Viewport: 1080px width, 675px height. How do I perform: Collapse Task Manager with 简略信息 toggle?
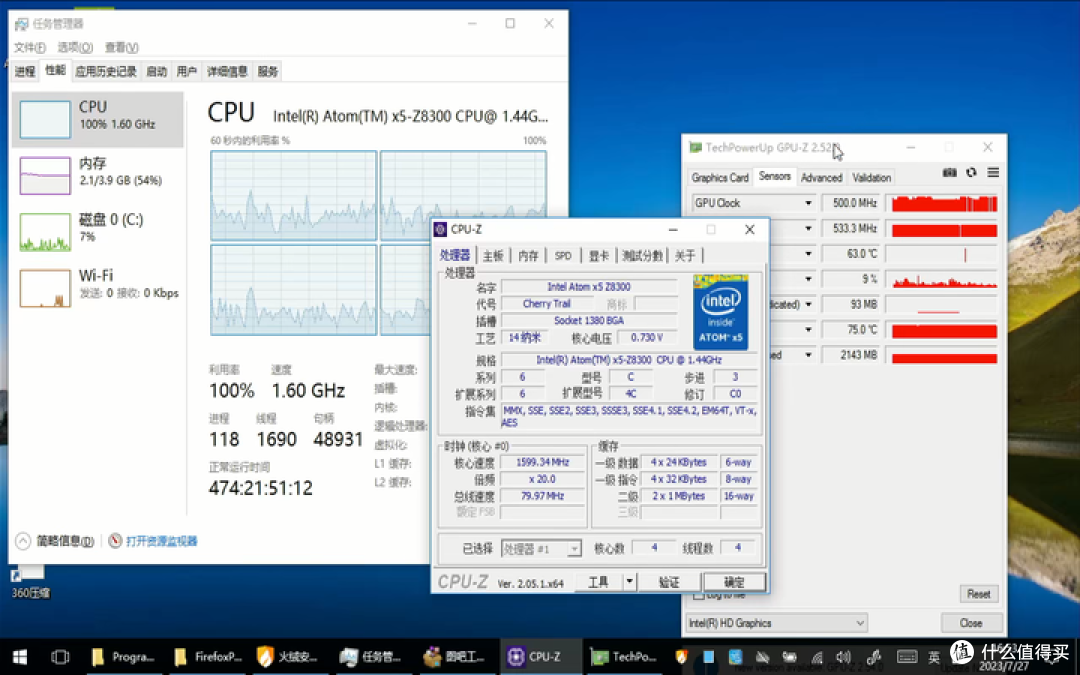point(54,541)
